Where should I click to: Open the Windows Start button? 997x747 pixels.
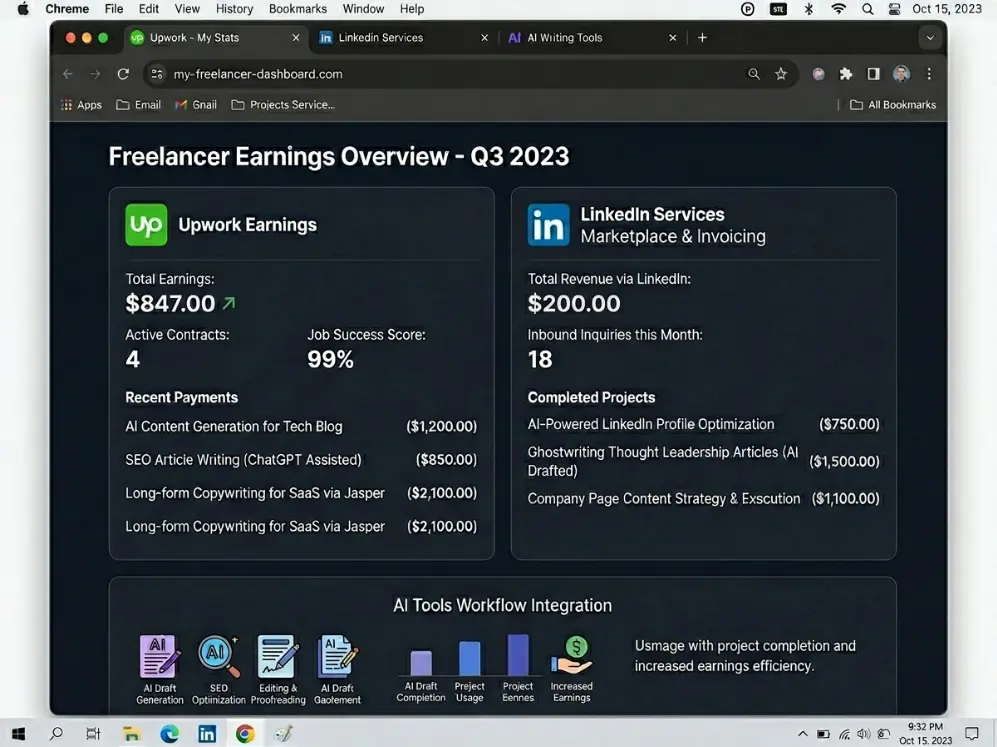(18, 734)
